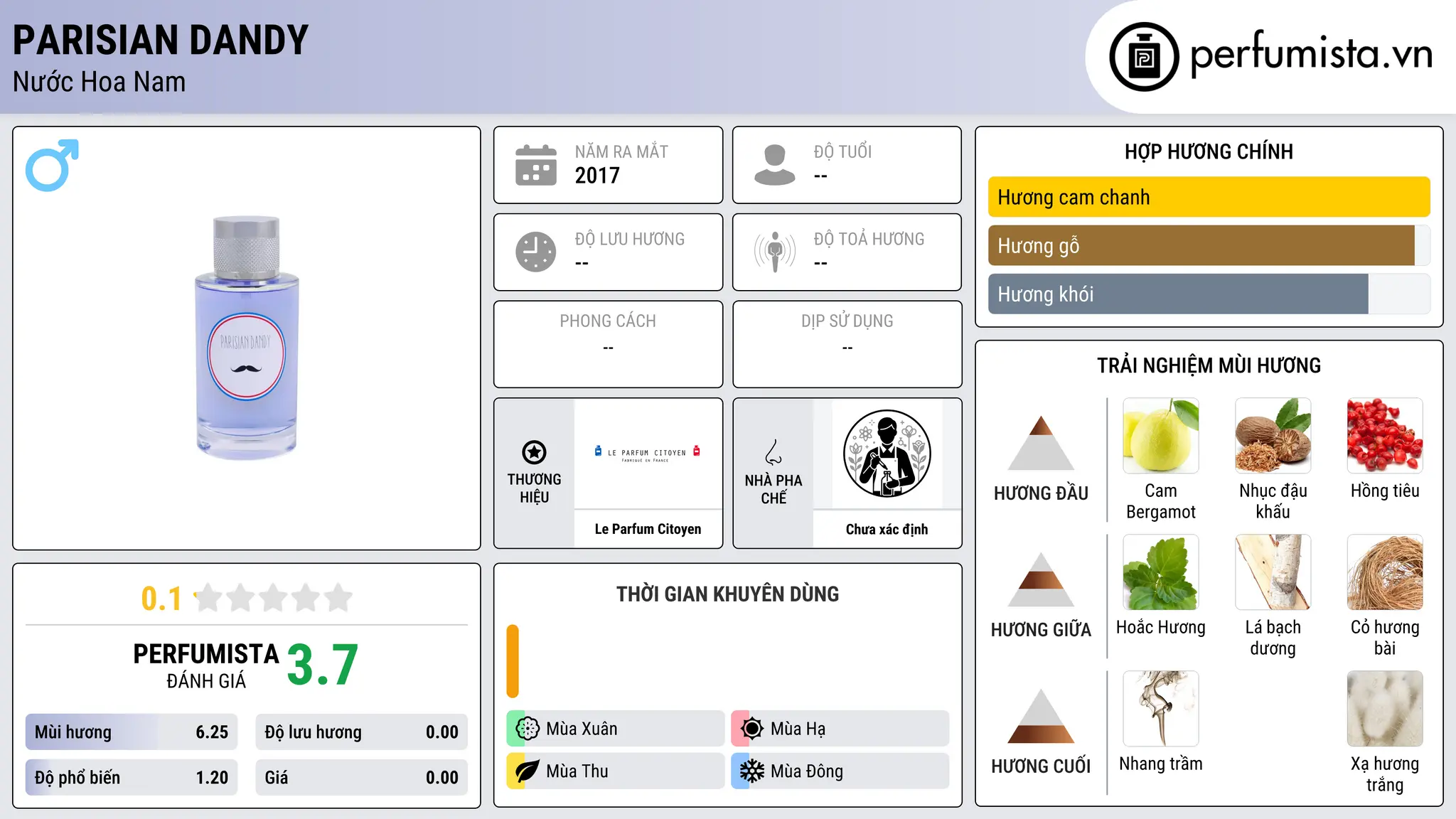Click the HƯƠNG CUỐI label
The image size is (1456, 819).
point(1042,766)
